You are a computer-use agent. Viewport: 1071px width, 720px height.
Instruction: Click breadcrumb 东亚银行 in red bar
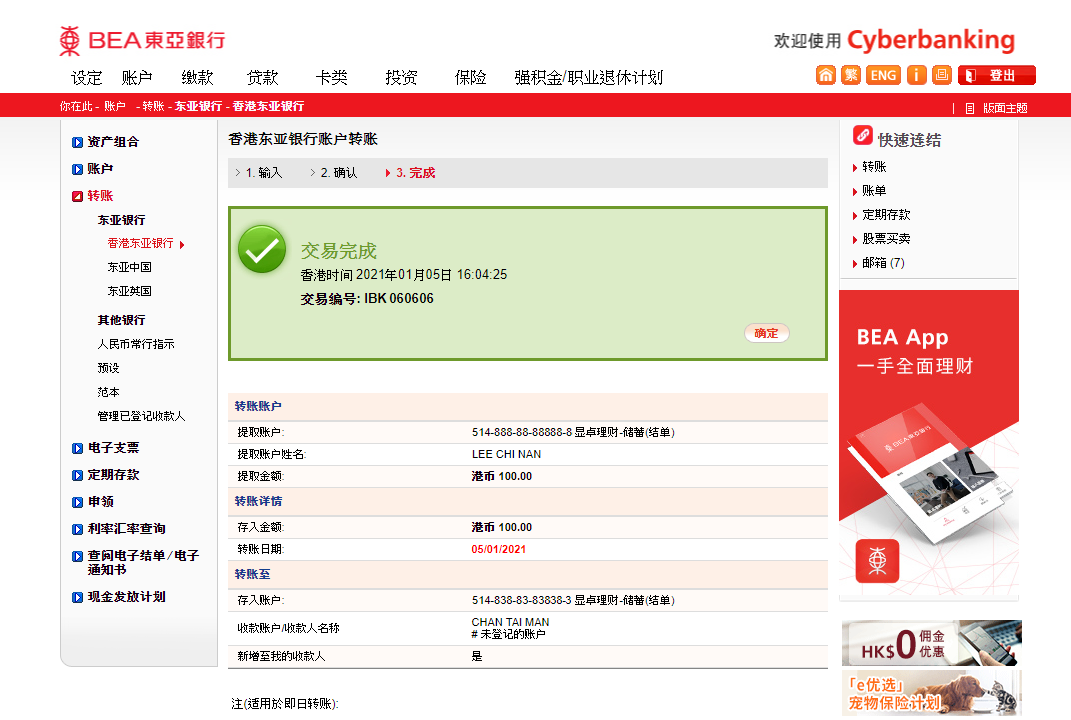pos(198,106)
